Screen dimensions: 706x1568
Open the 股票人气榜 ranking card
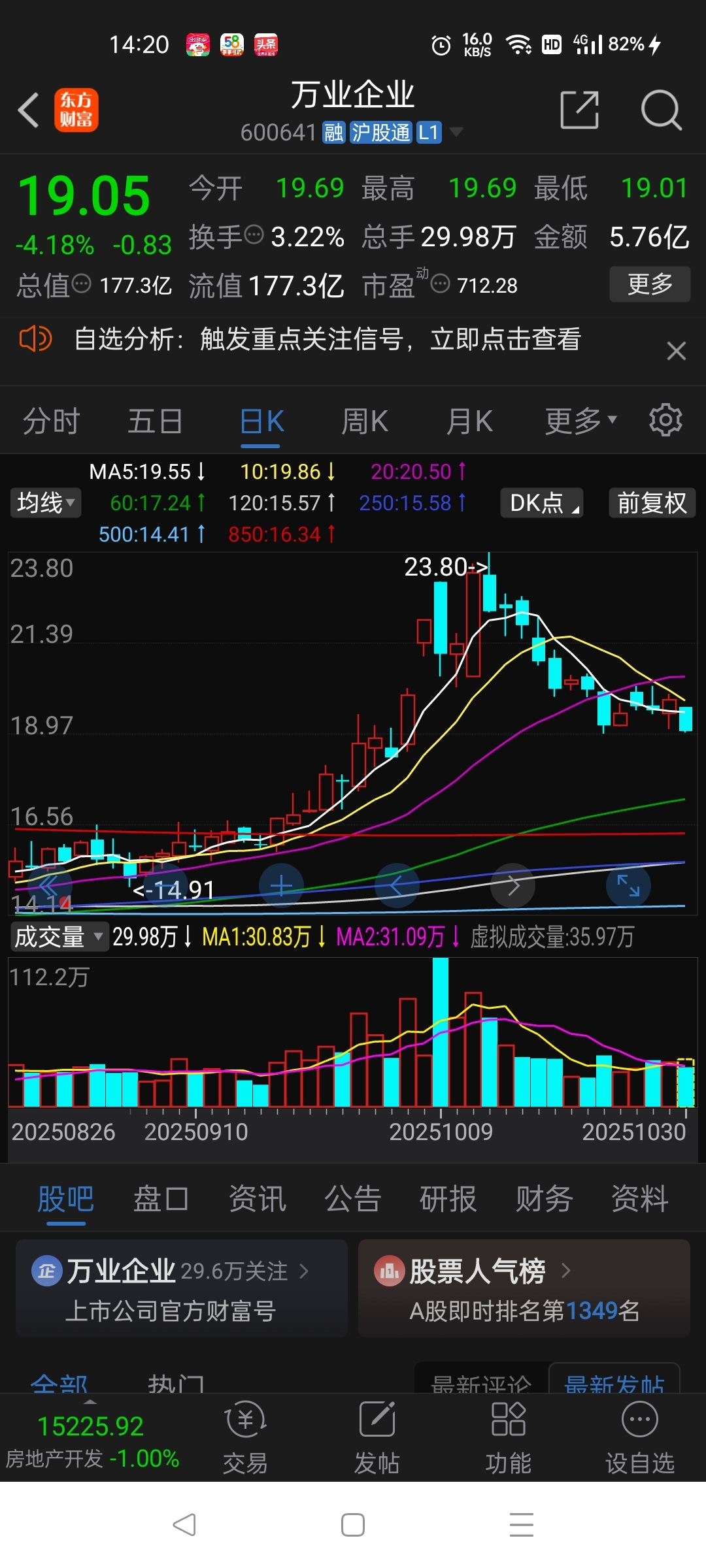(x=524, y=1288)
